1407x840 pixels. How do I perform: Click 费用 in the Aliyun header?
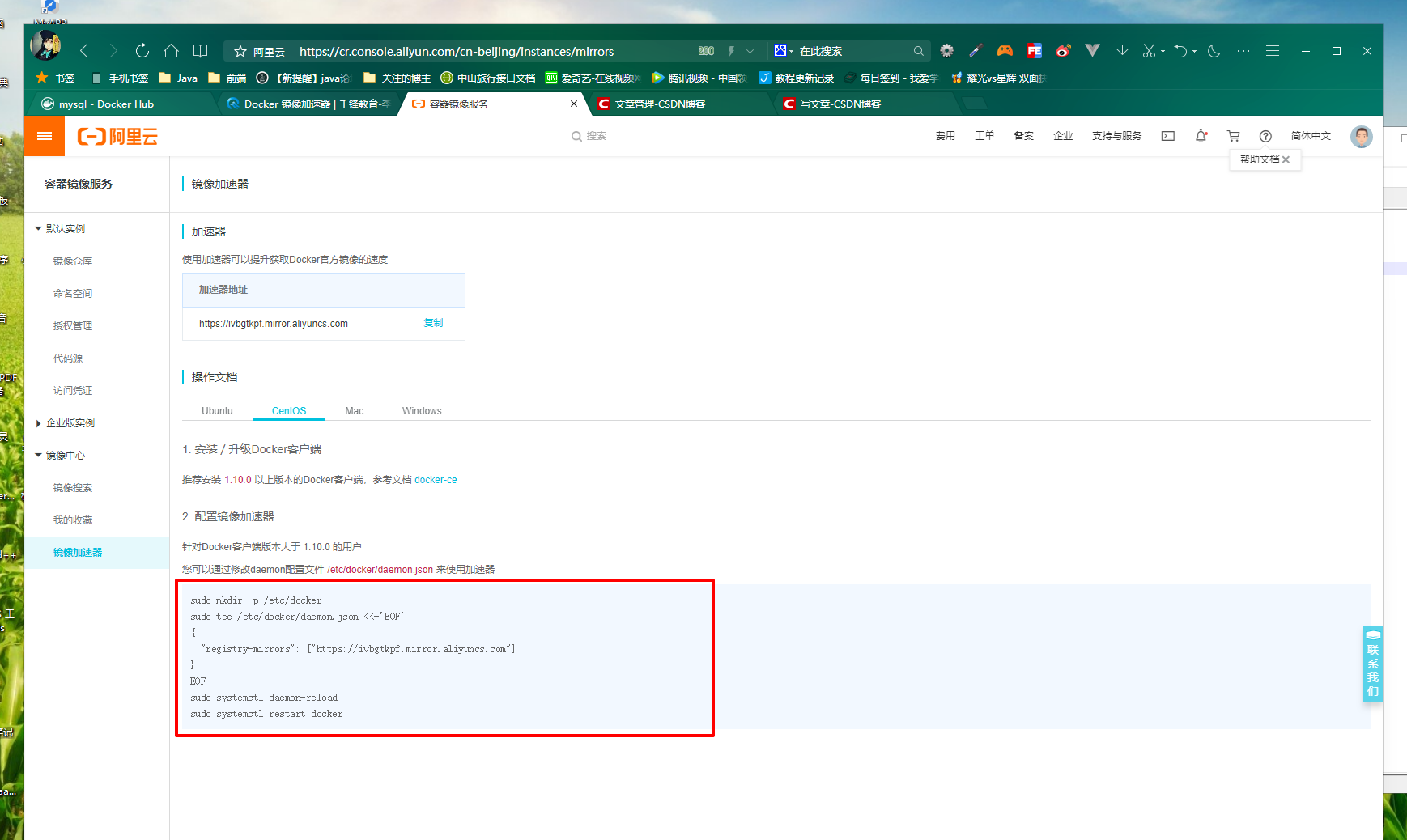coord(946,136)
